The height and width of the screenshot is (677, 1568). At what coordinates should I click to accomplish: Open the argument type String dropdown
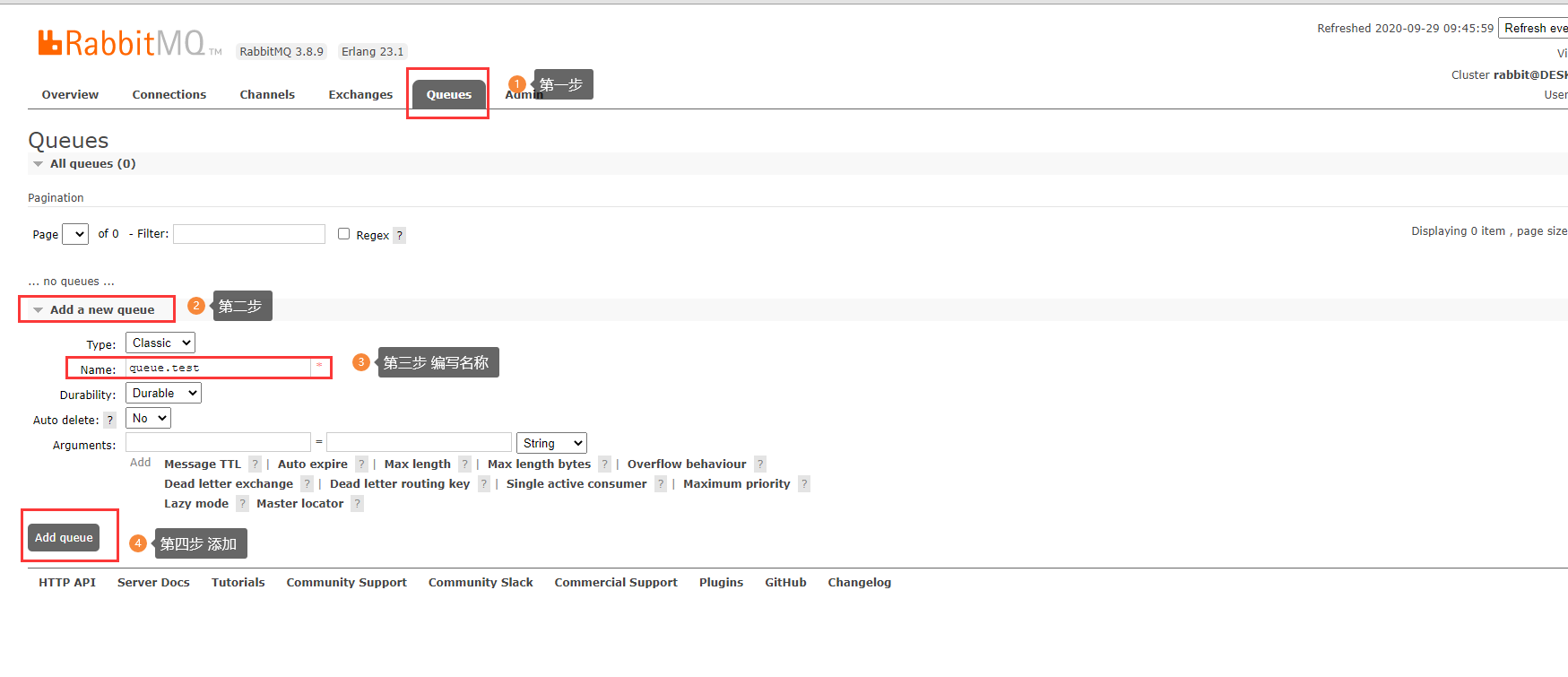(x=551, y=443)
